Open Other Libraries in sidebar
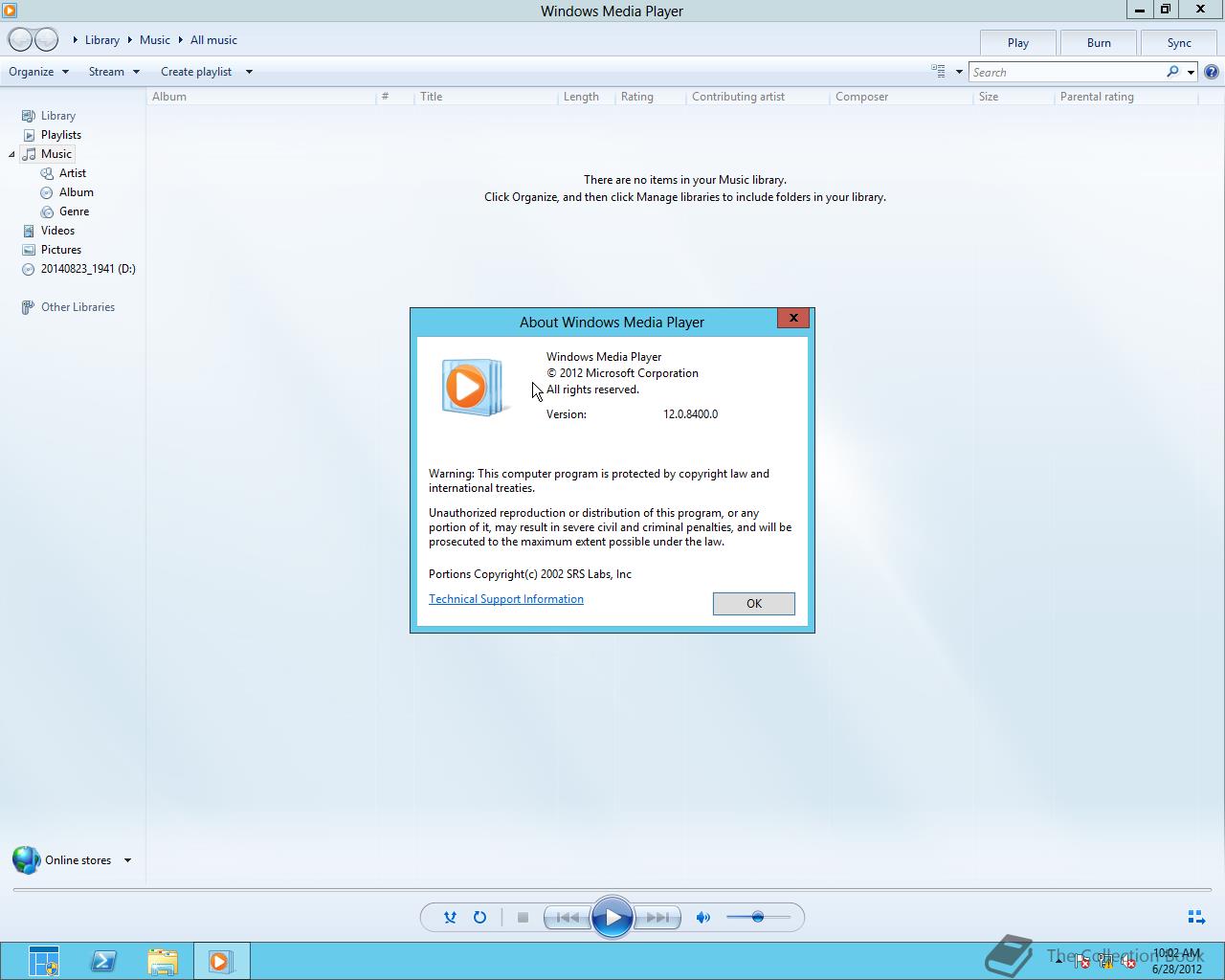 click(77, 307)
